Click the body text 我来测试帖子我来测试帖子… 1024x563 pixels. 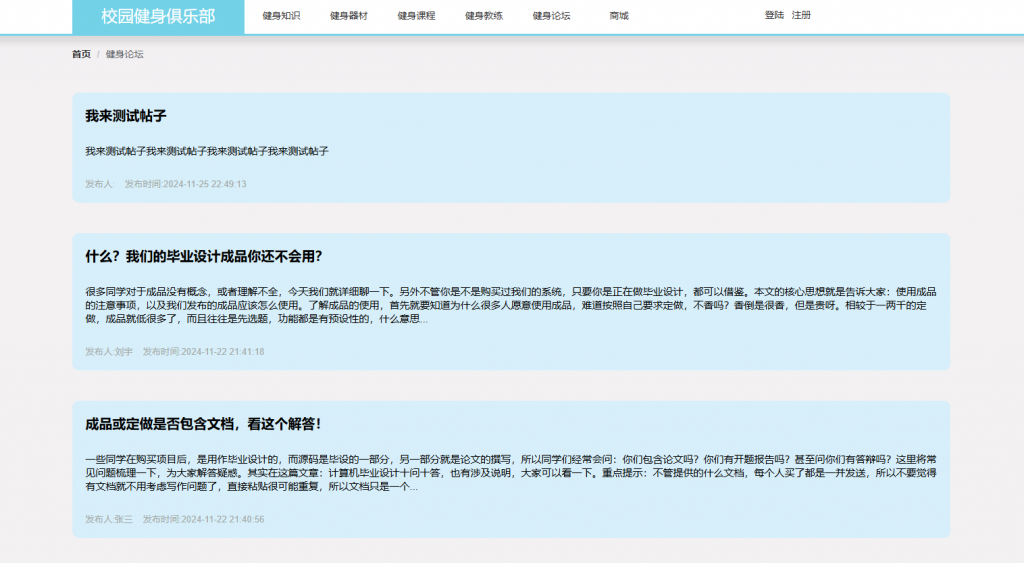coord(207,152)
